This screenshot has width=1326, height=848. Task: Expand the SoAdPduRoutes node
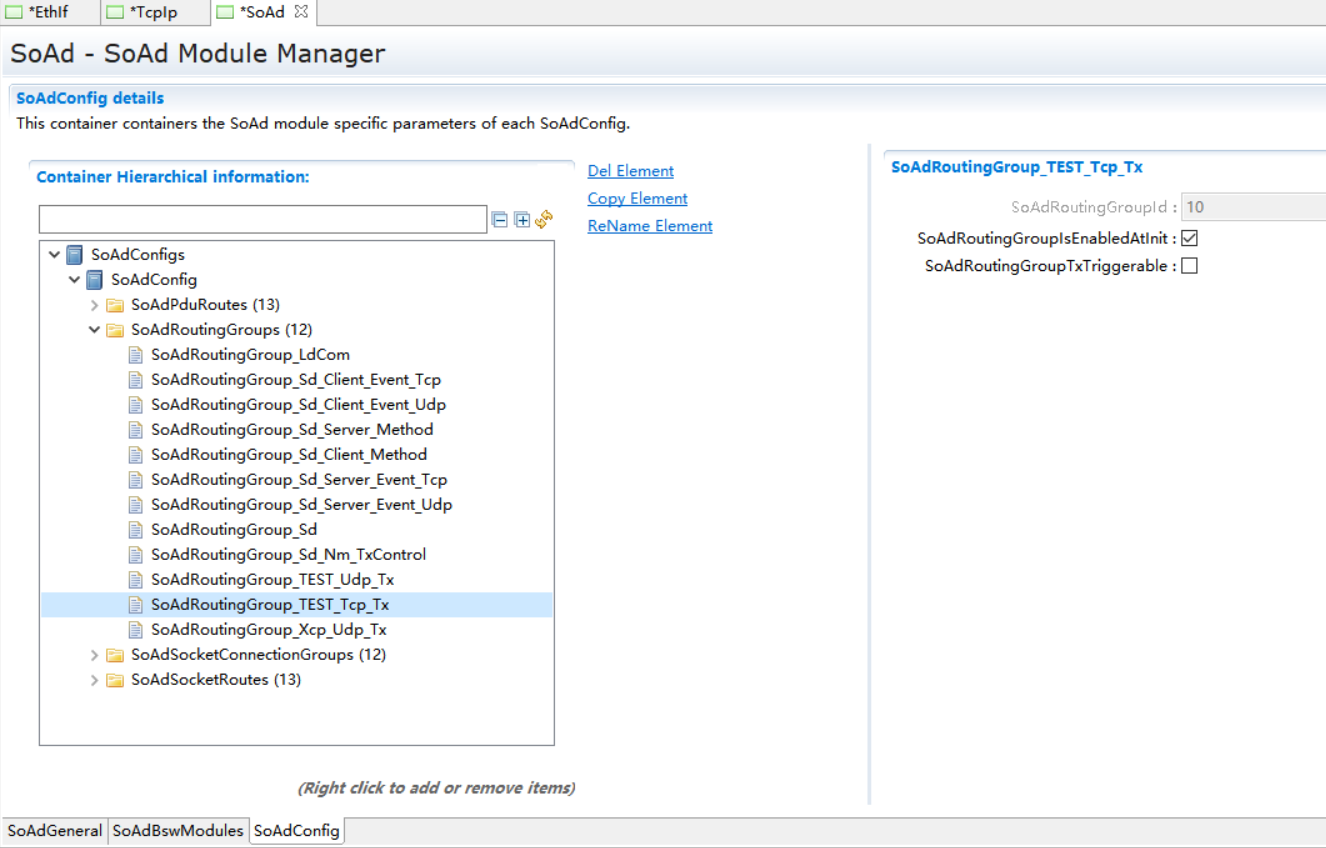coord(94,305)
